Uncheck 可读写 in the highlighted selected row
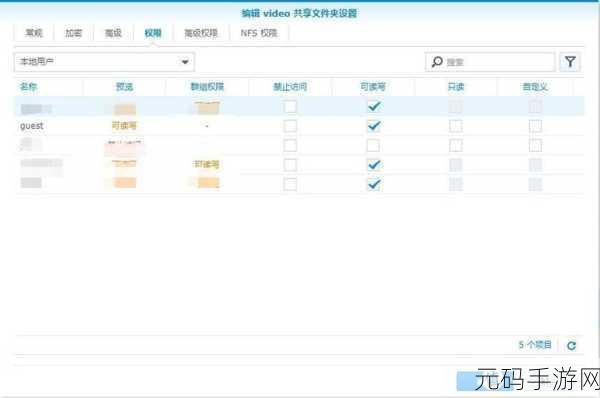600x398 pixels. [x=374, y=106]
